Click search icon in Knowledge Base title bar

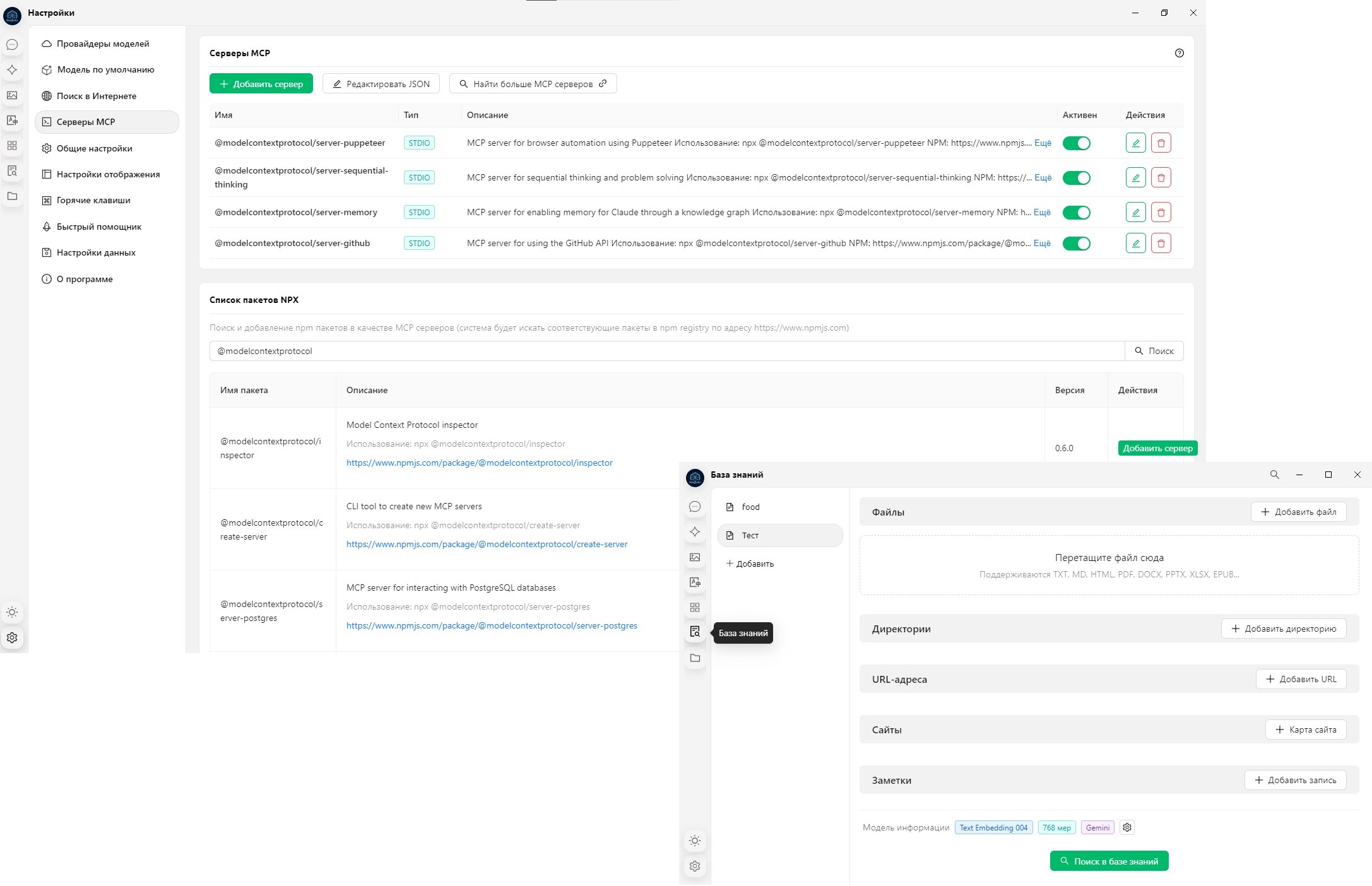(1275, 475)
